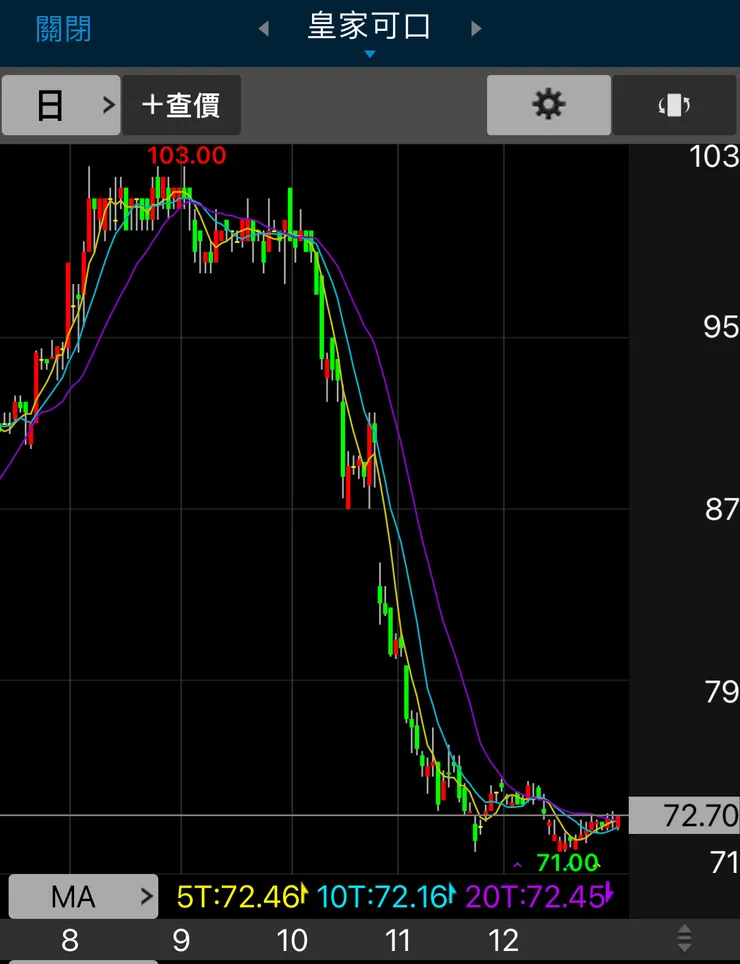
Task: Tap the 關閉 close link
Action: point(63,29)
